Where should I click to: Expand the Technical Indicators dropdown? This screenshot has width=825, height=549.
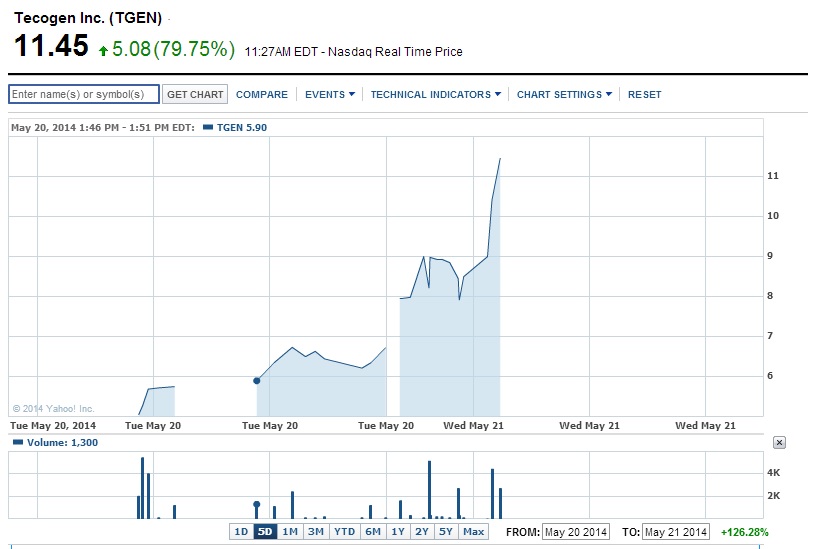pos(436,94)
